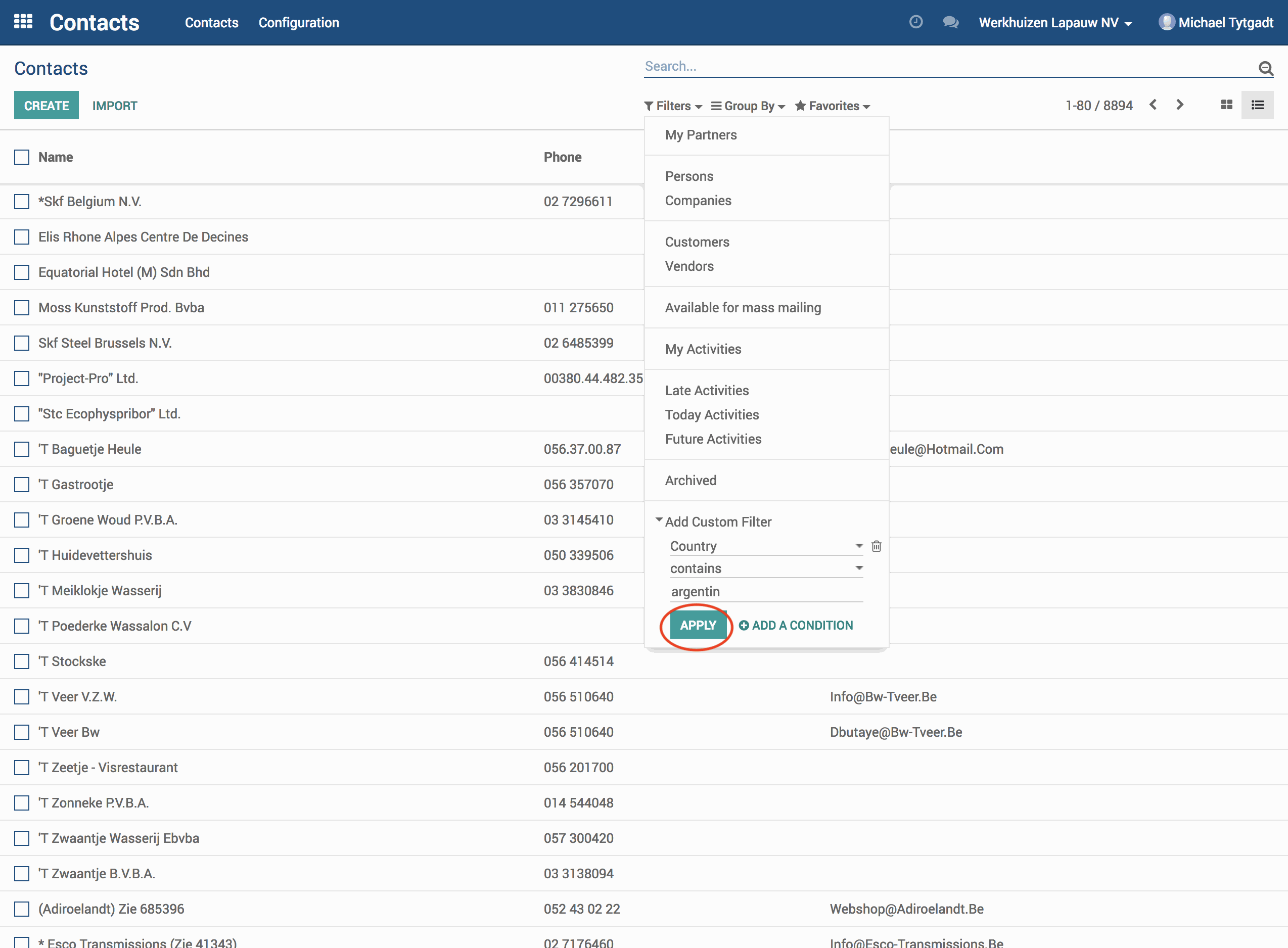Screen dimensions: 1288x948
Task: Open the apps grid menu icon
Action: tap(23, 22)
